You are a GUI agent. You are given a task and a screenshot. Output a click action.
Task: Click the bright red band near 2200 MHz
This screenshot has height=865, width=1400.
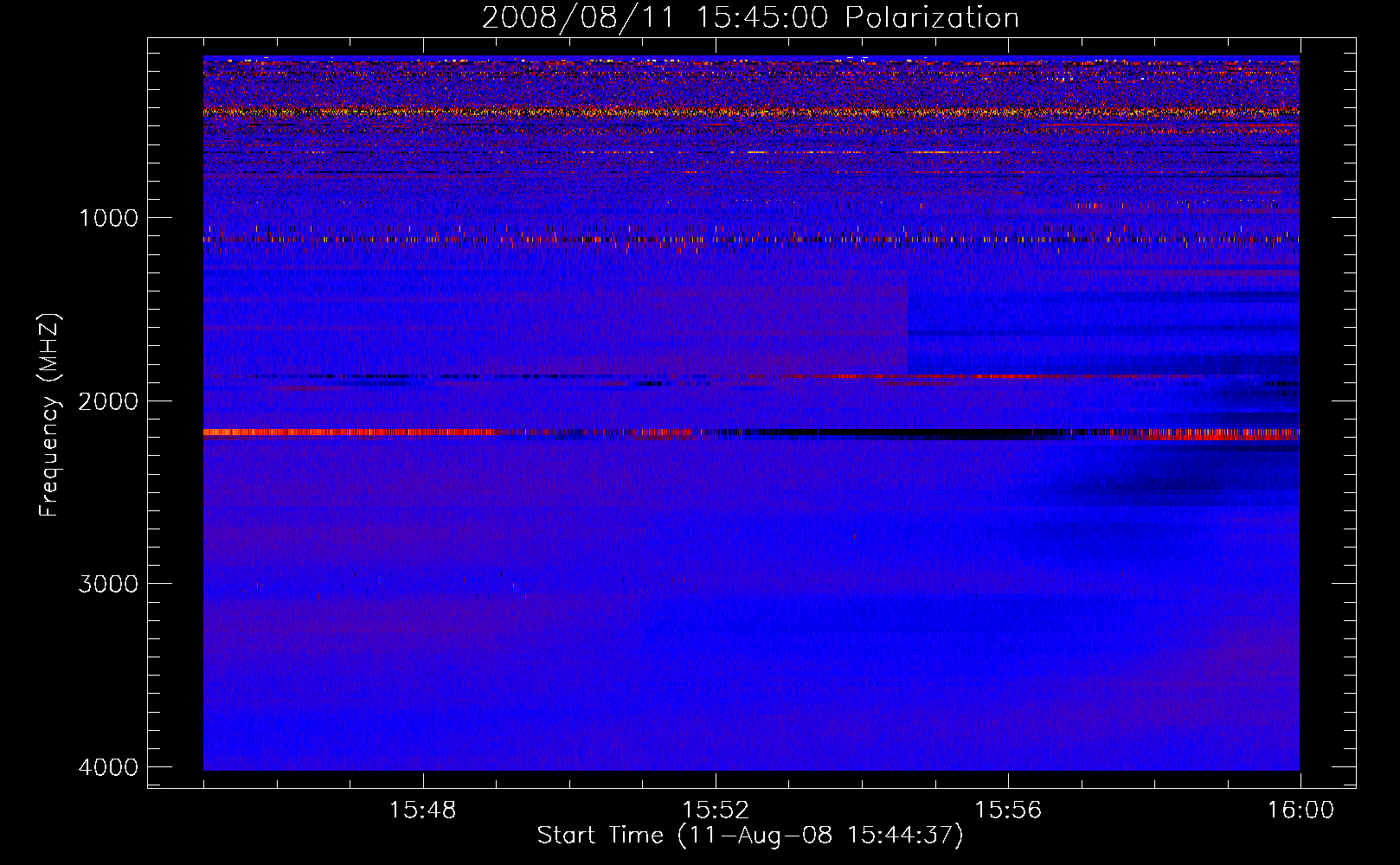[x=350, y=432]
